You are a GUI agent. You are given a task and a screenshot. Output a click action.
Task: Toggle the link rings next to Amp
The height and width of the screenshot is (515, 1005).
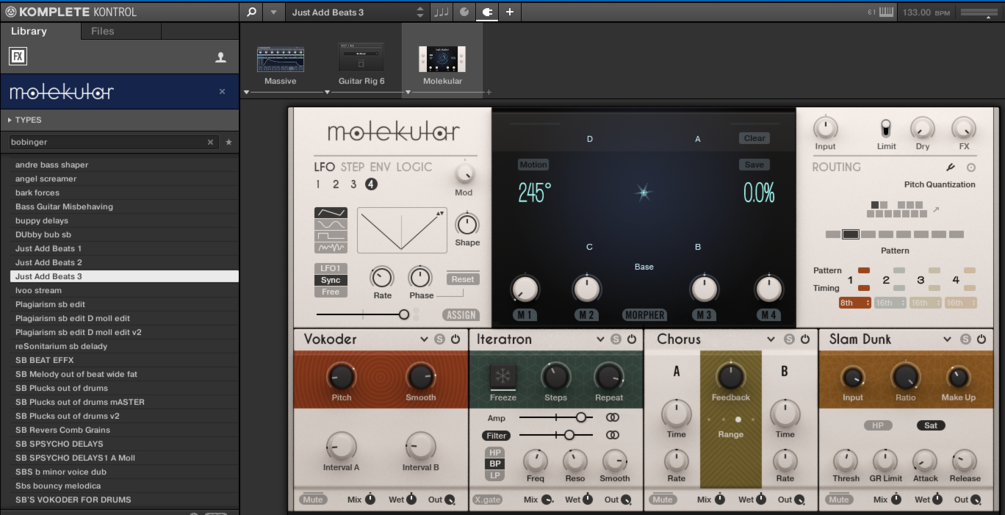pos(613,418)
